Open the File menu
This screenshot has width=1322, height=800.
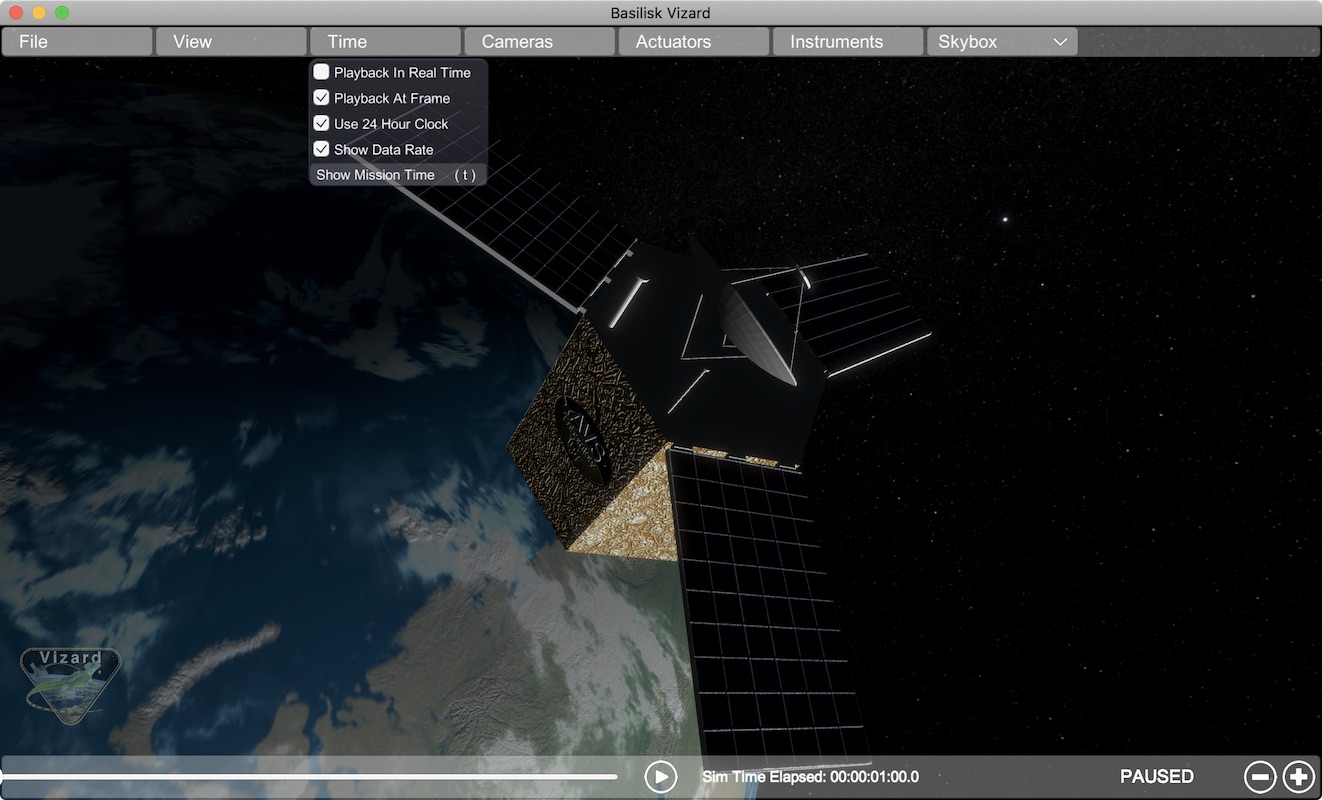77,42
